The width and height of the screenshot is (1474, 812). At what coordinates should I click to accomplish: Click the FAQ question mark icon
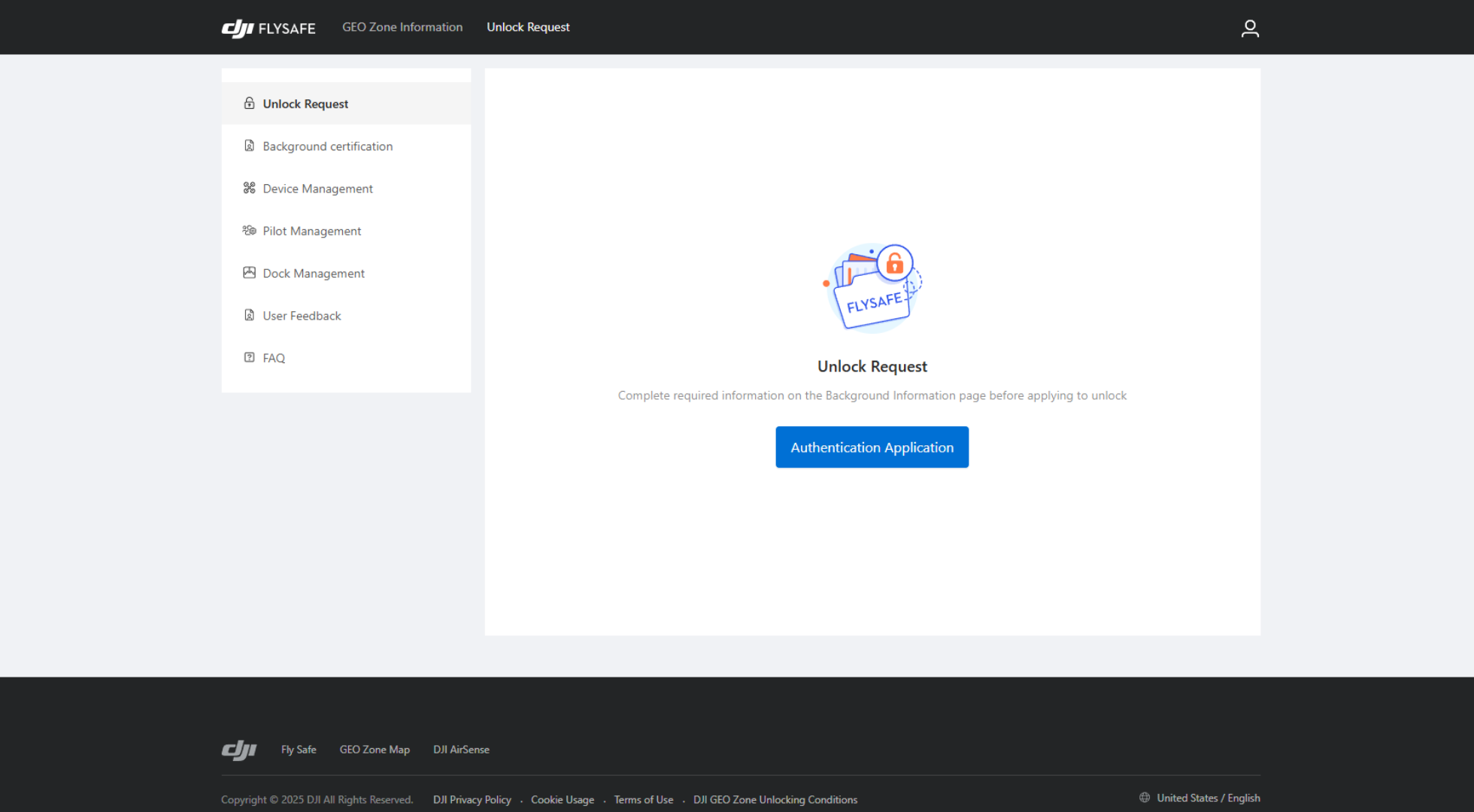pyautogui.click(x=249, y=357)
